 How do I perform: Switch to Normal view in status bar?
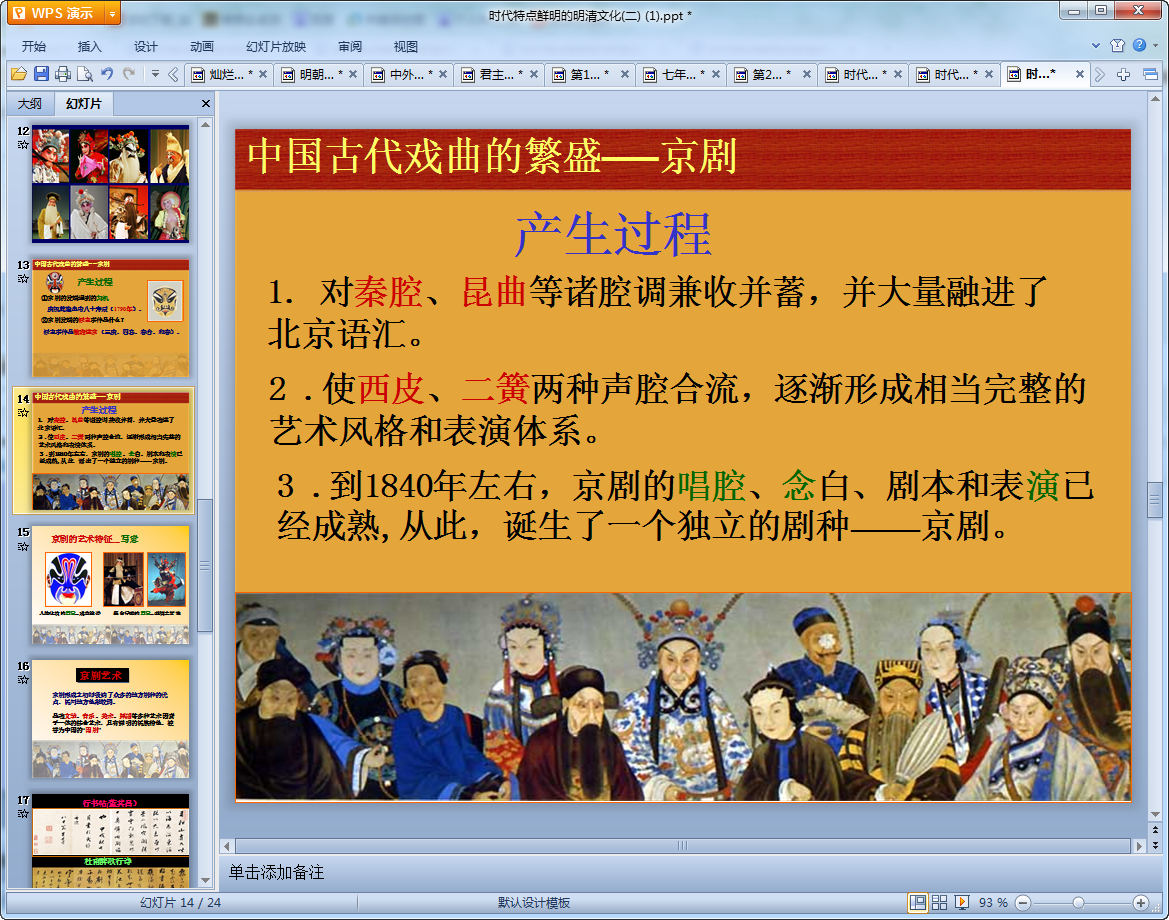(918, 903)
